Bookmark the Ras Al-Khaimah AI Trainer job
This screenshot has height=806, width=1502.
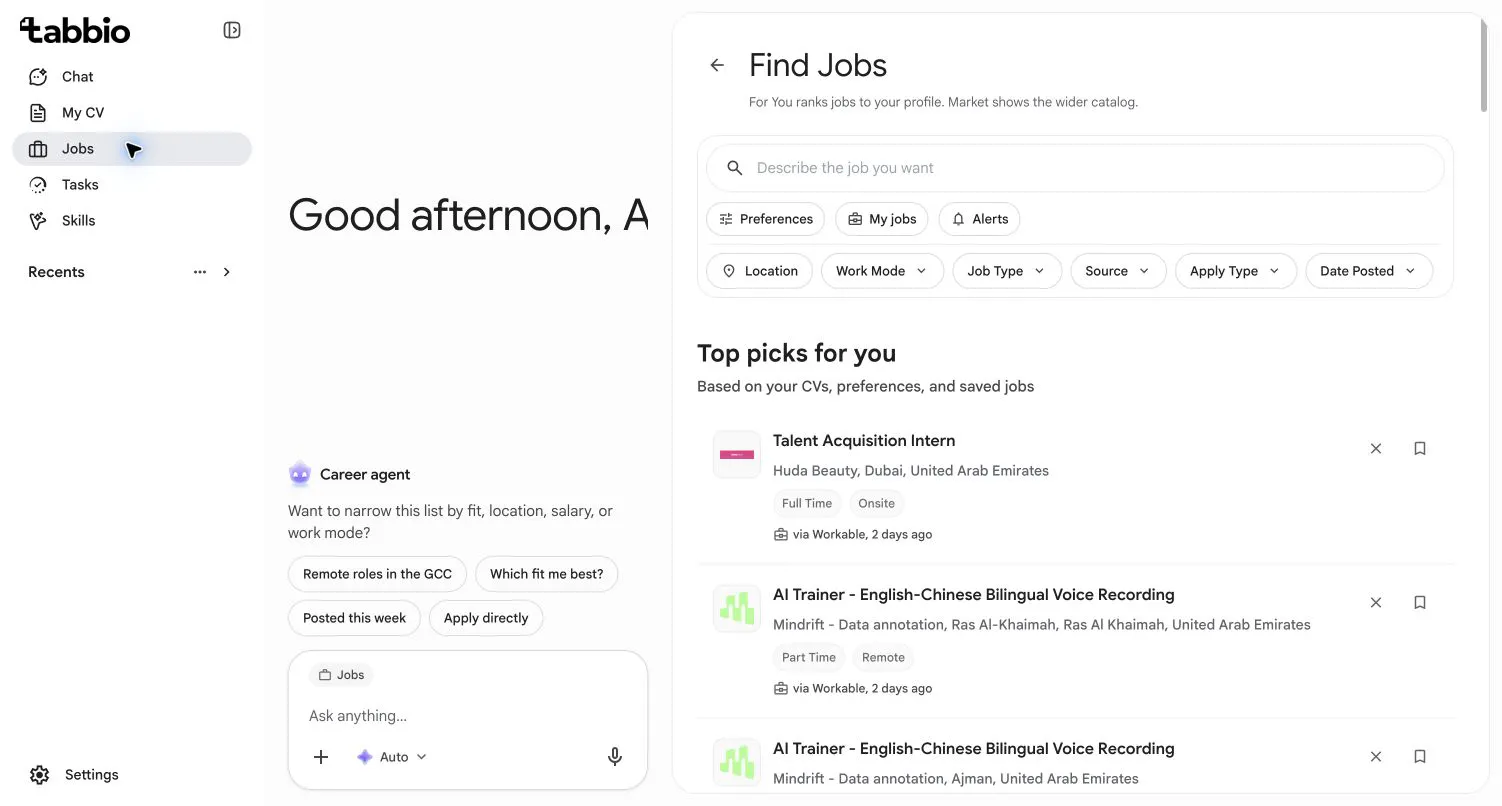1419,602
